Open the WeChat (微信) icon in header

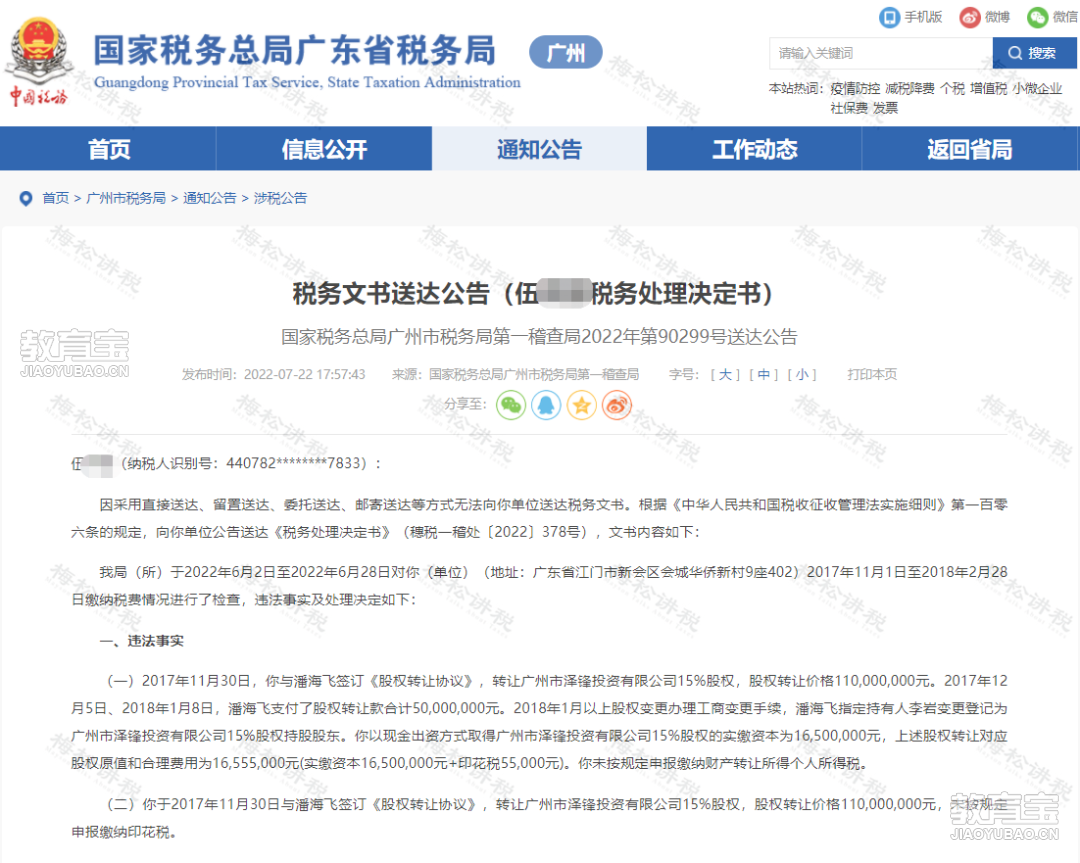point(1037,17)
